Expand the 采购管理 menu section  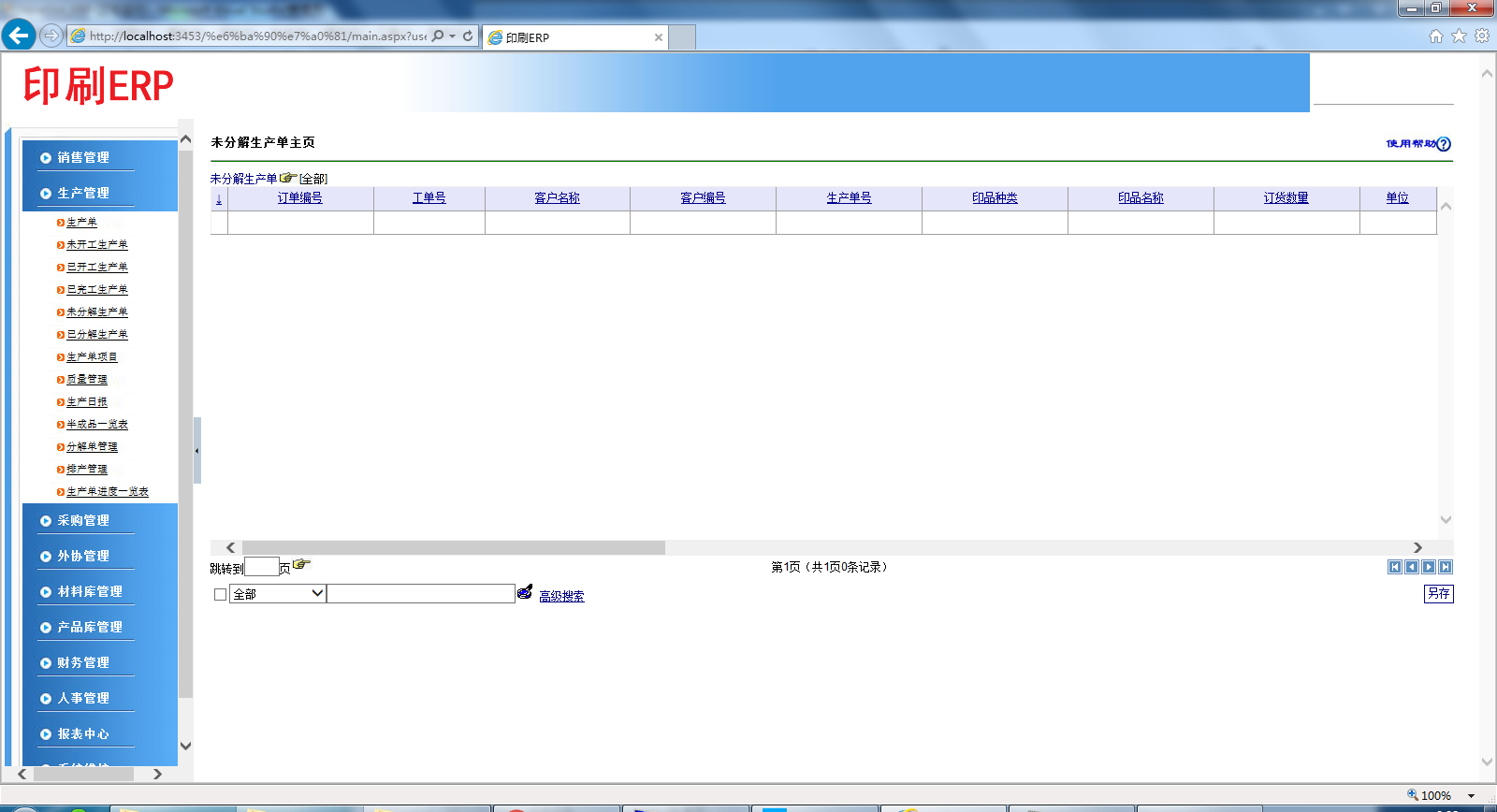[x=83, y=521]
